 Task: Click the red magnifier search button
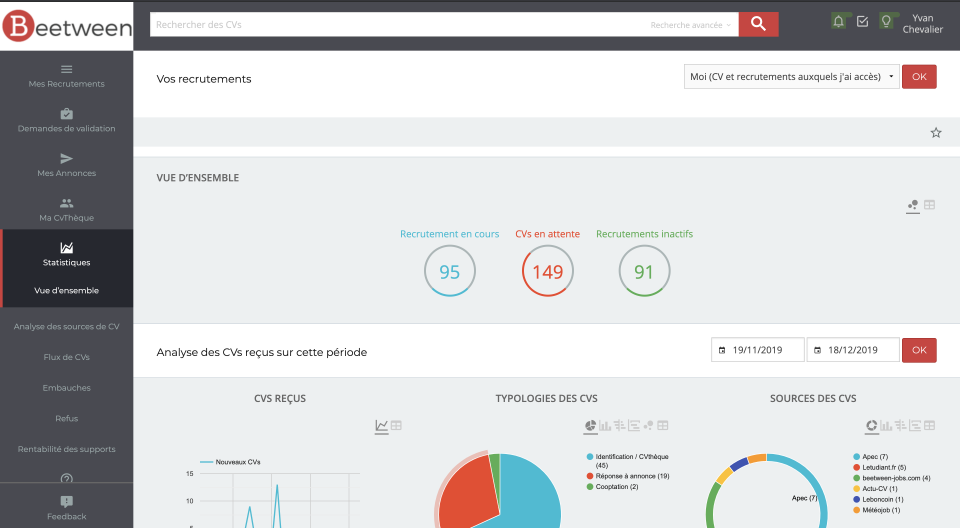[x=758, y=25]
